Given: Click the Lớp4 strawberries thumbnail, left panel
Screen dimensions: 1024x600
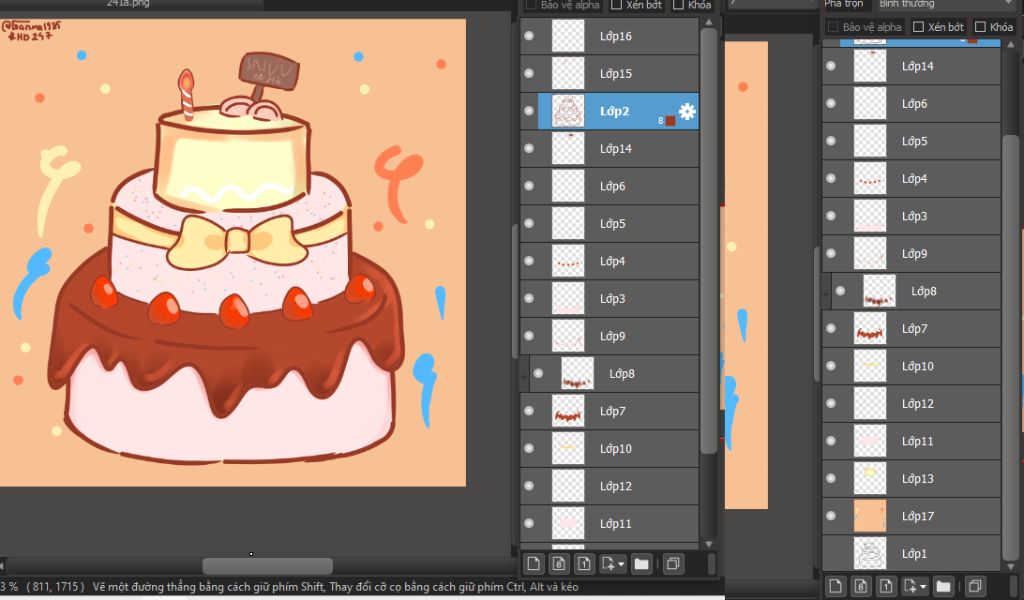Looking at the screenshot, I should click(568, 261).
